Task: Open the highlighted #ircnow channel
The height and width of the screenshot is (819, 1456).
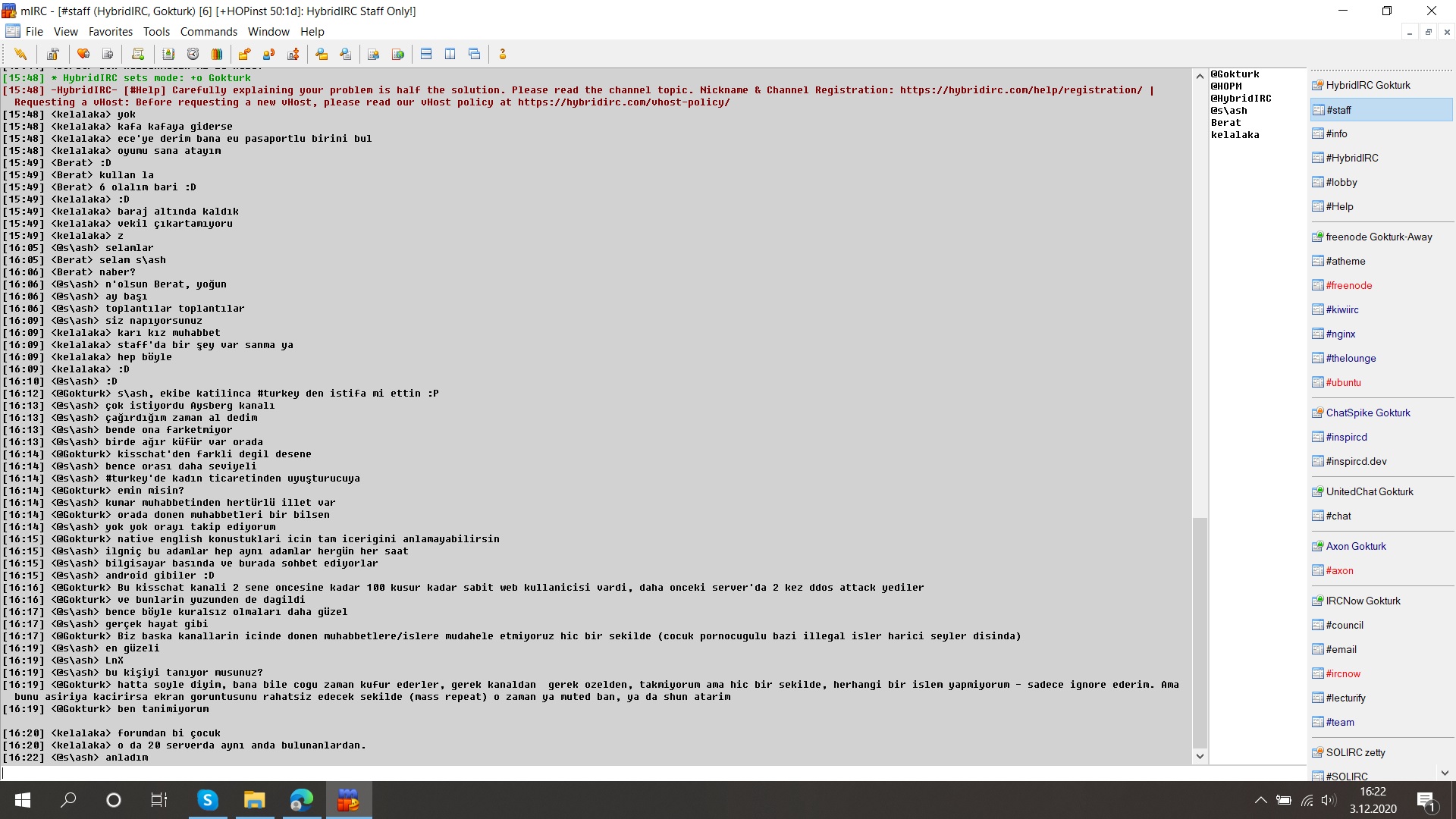Action: [x=1381, y=673]
